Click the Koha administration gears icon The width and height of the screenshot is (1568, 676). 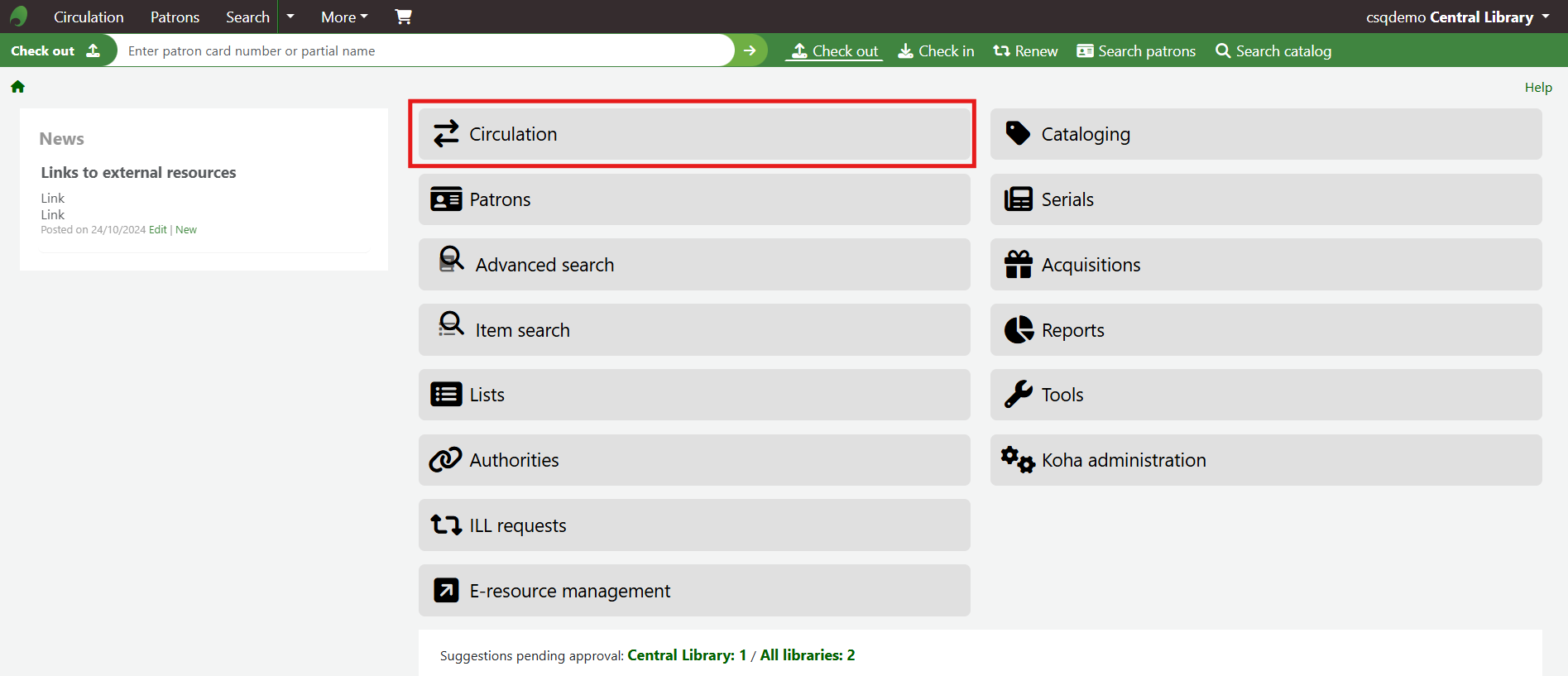click(x=1018, y=460)
